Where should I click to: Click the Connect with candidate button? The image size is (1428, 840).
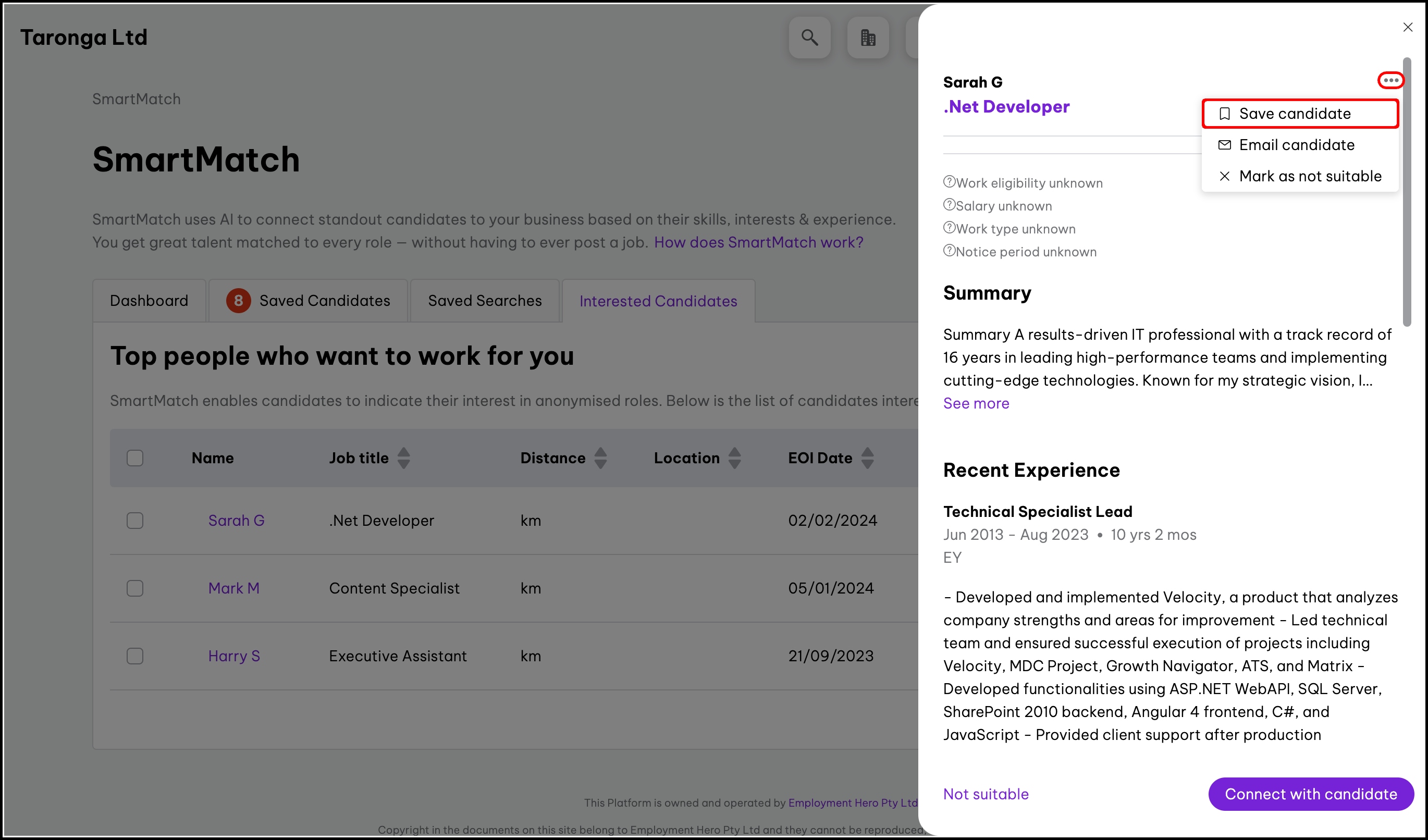(1310, 794)
